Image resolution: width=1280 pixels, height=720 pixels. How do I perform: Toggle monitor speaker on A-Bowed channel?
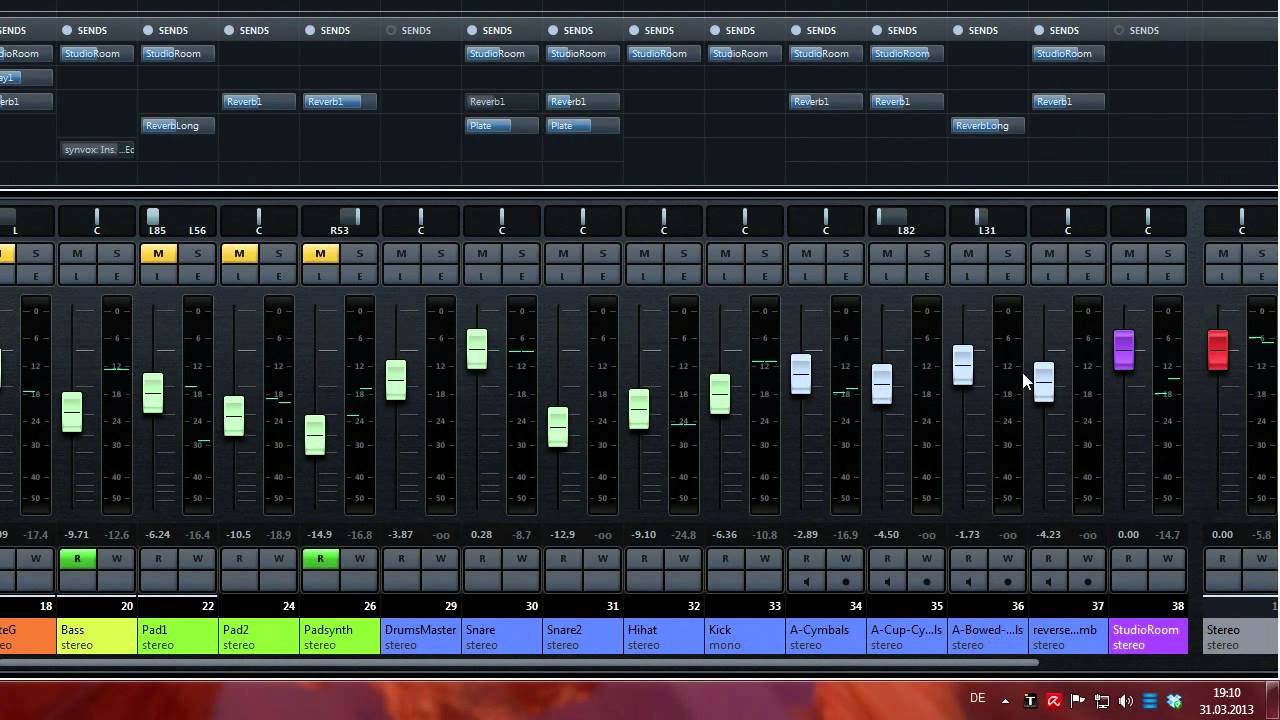(968, 581)
